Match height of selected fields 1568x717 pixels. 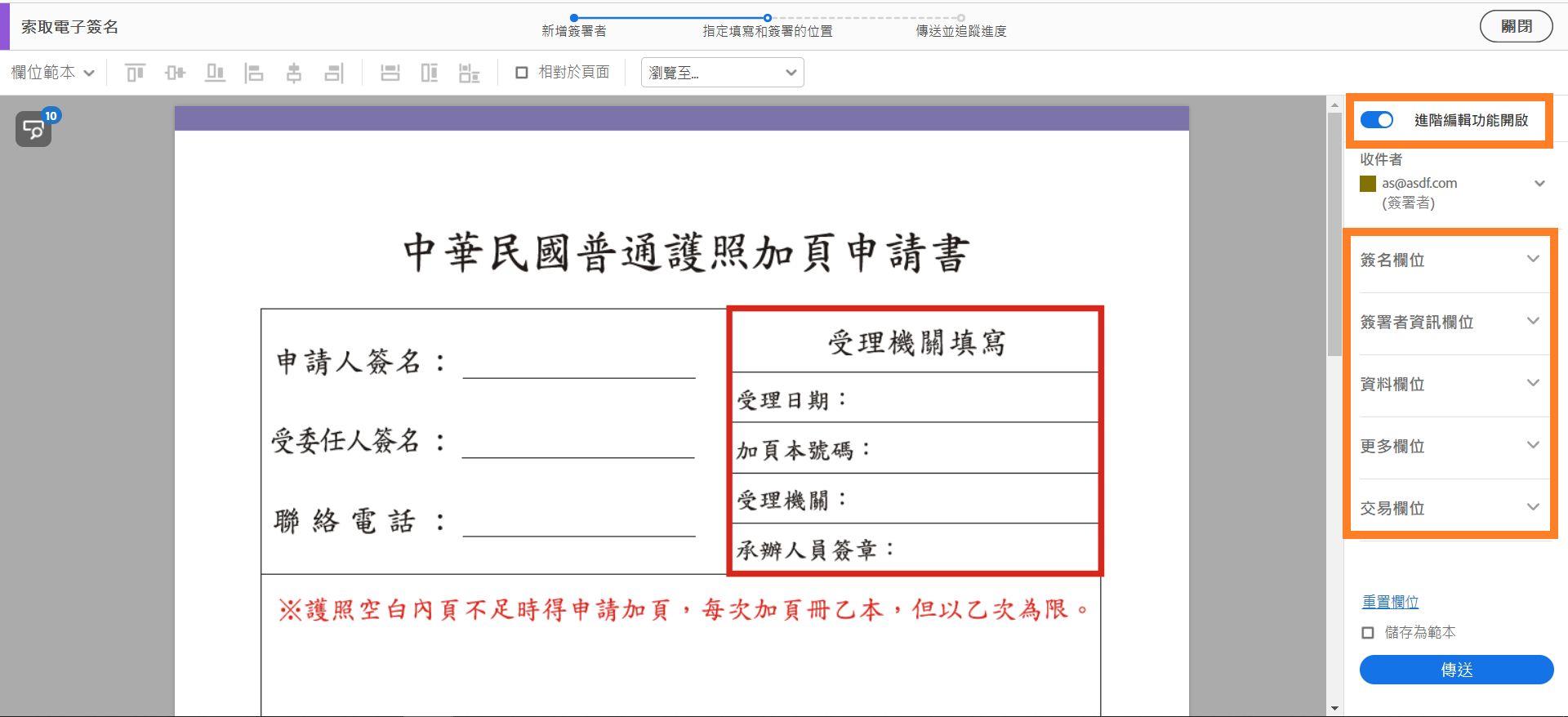click(x=430, y=73)
